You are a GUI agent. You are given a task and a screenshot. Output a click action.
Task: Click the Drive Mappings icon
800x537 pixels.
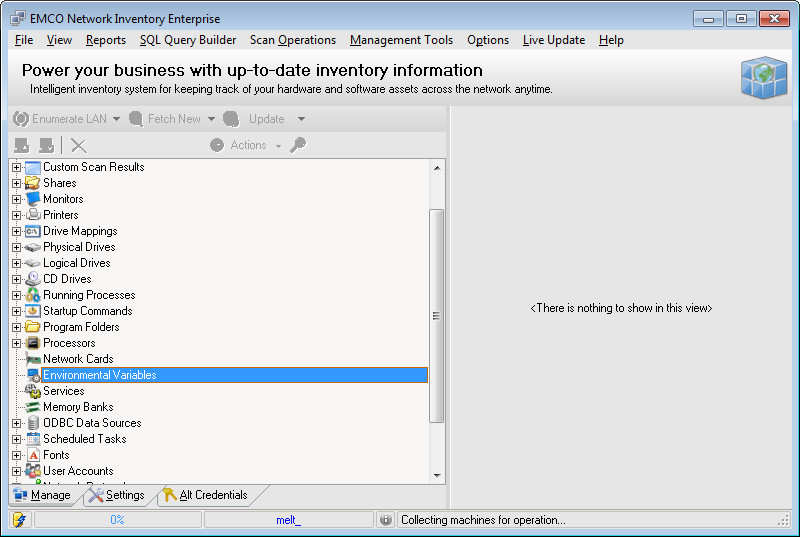coord(33,231)
